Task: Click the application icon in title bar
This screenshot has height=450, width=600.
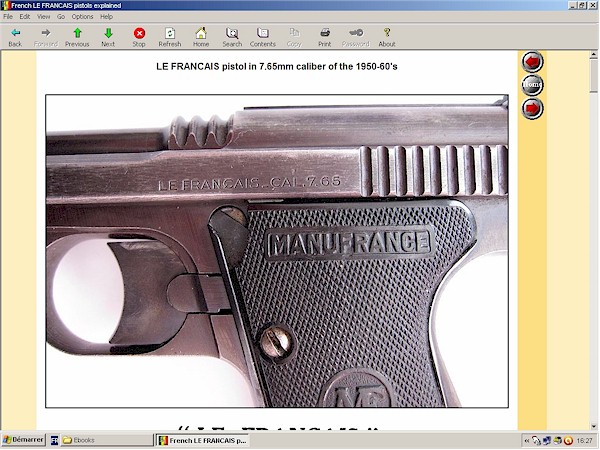Action: [6, 5]
